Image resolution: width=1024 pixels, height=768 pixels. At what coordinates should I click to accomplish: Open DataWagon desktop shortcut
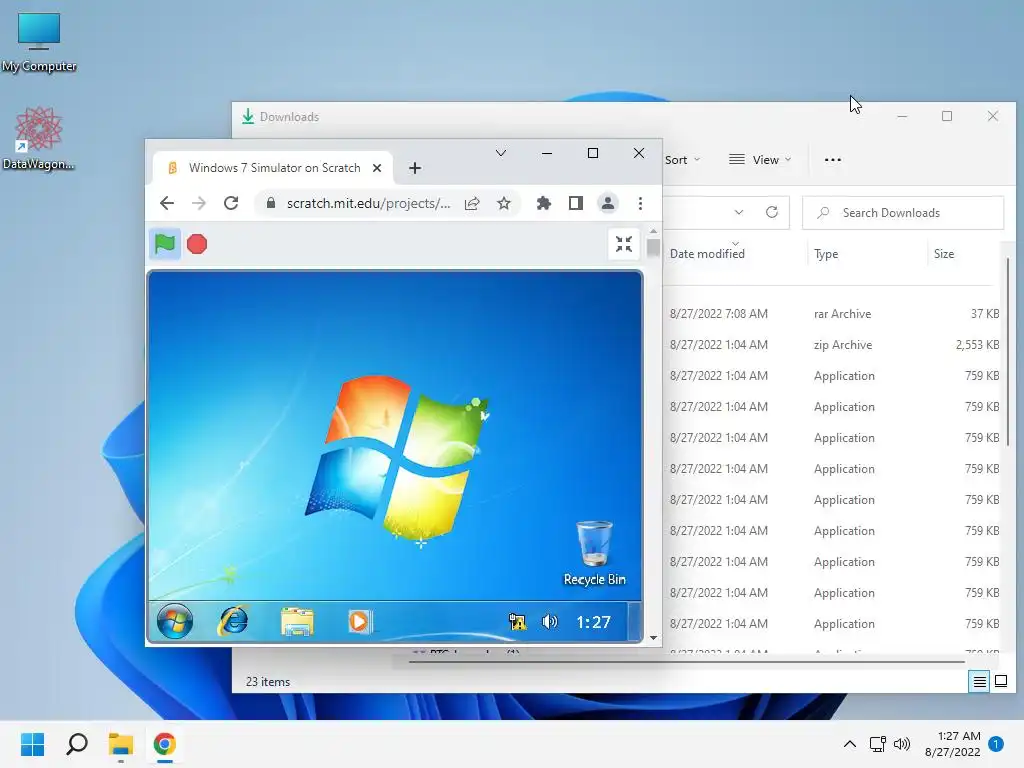tap(39, 138)
